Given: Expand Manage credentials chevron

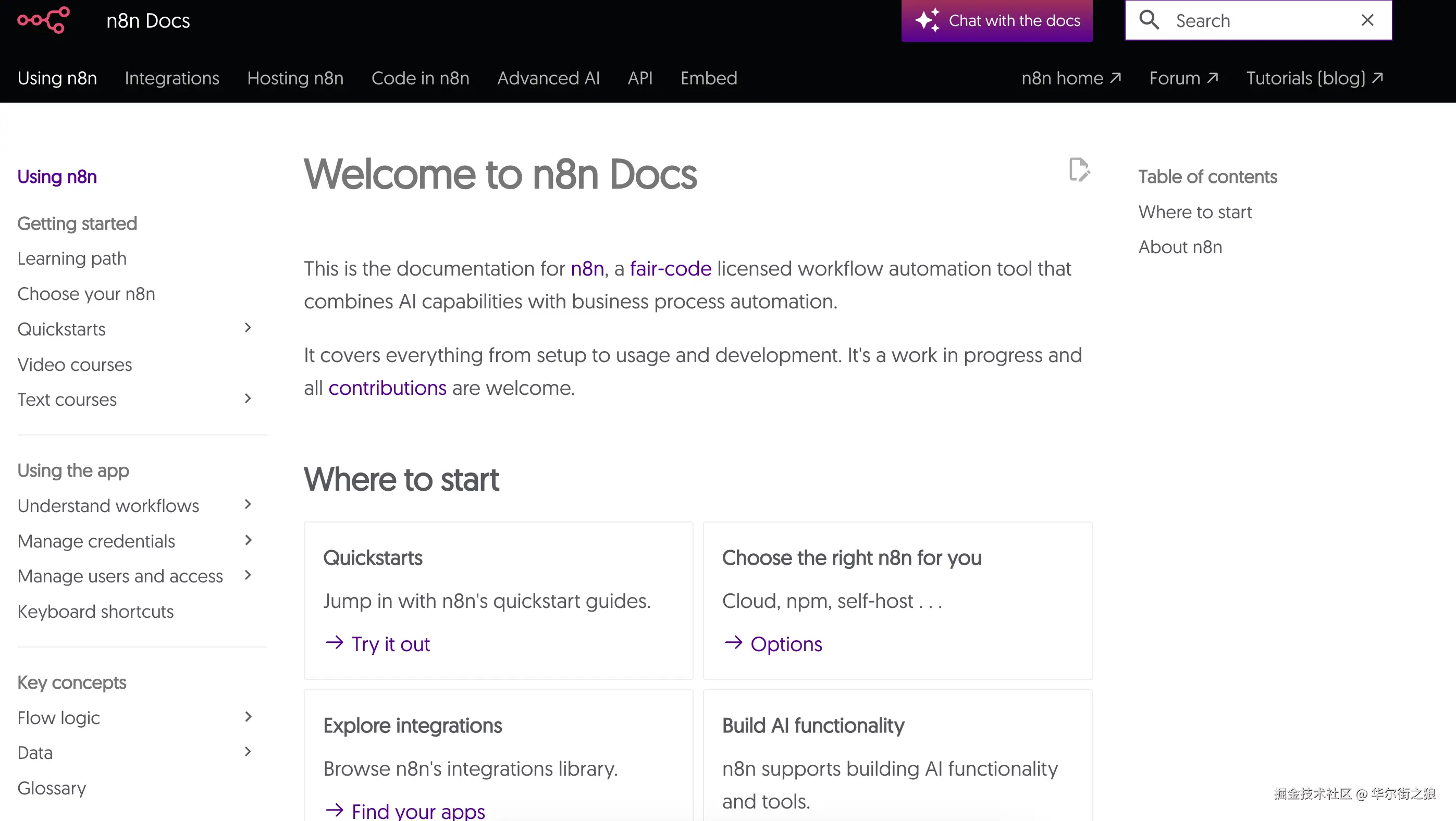Looking at the screenshot, I should (248, 540).
